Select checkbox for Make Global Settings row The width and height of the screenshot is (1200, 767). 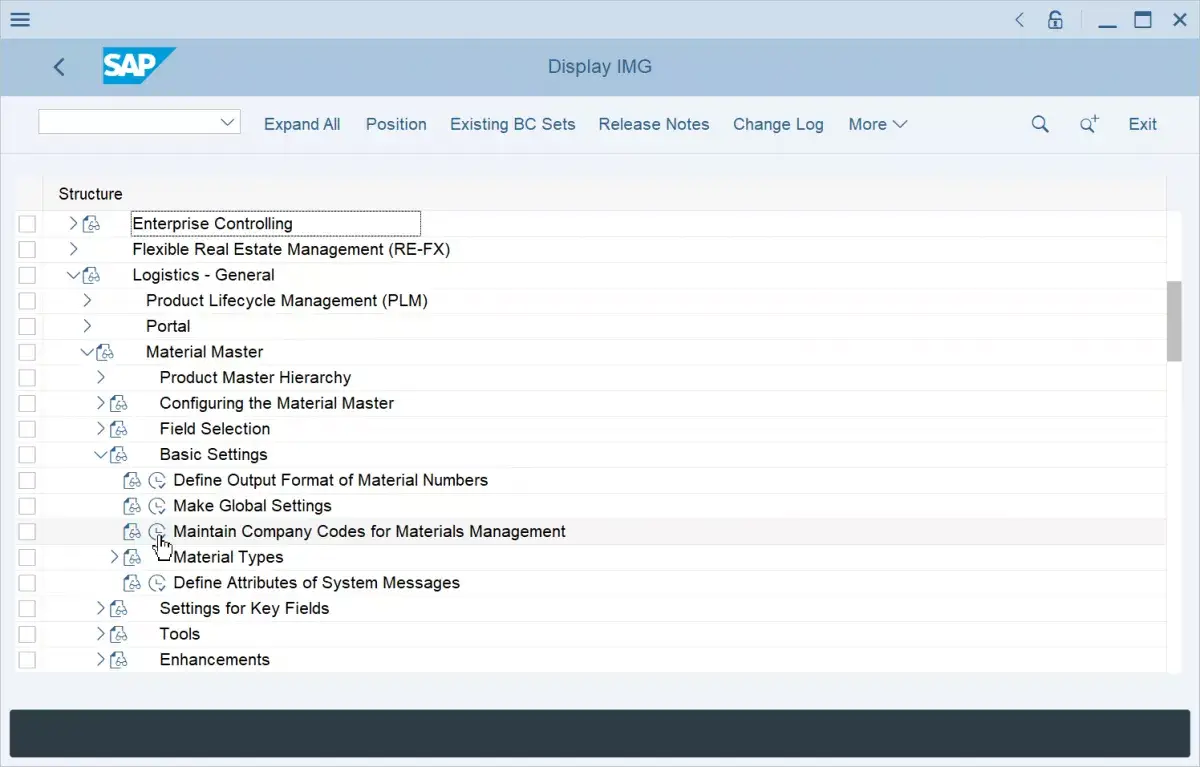click(x=27, y=506)
